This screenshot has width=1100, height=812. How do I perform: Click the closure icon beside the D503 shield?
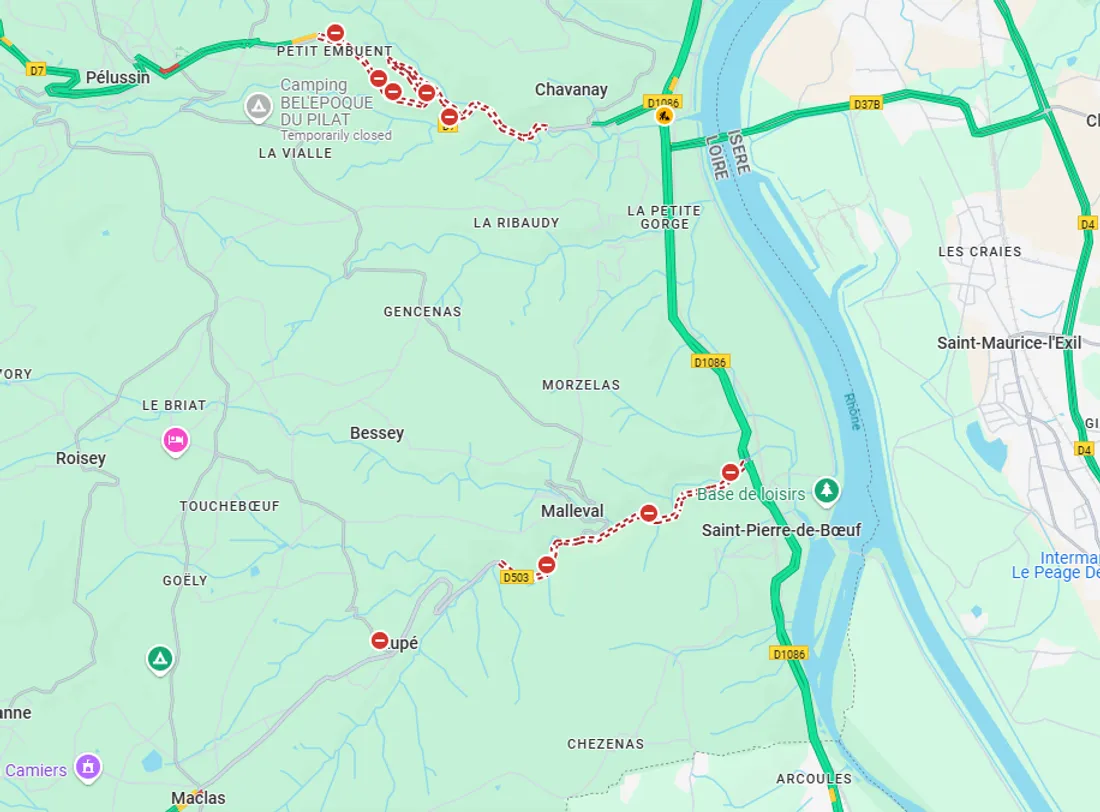coord(546,565)
